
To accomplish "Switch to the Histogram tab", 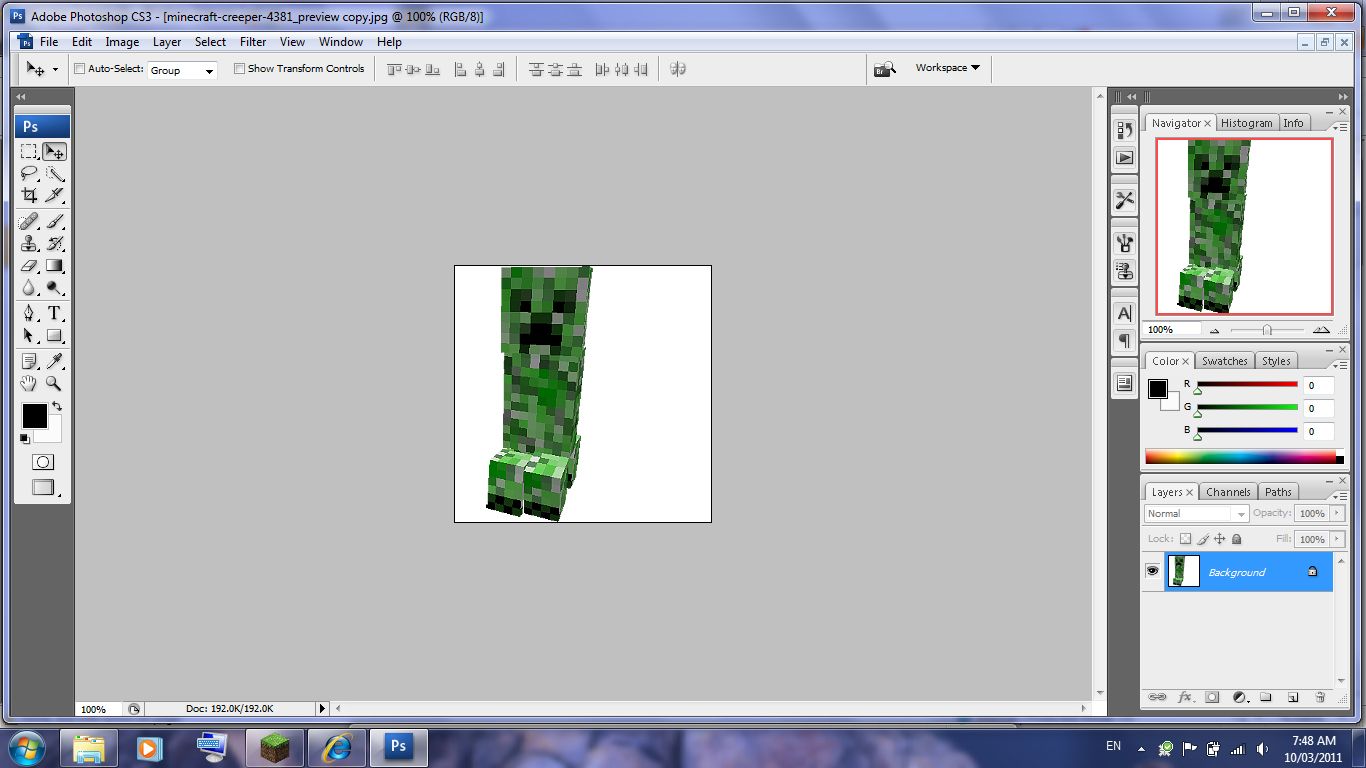I will pyautogui.click(x=1246, y=123).
